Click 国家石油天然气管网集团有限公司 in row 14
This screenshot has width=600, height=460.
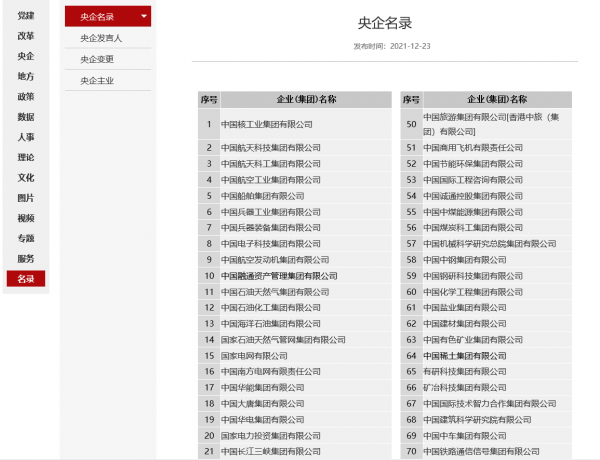(283, 340)
